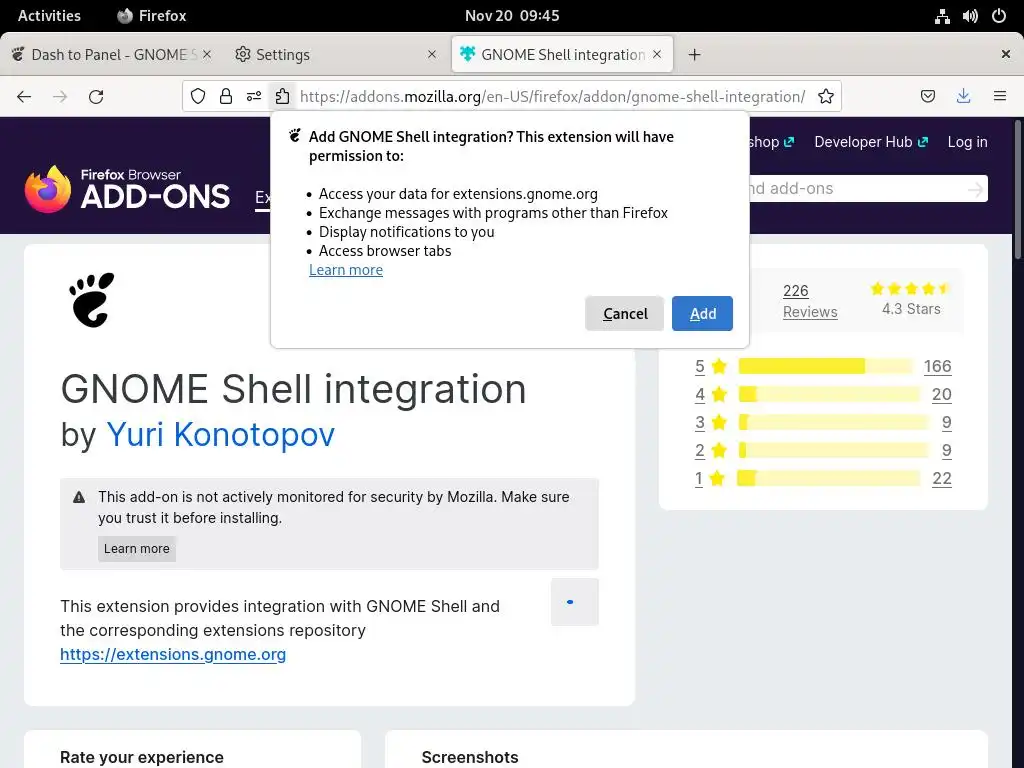The height and width of the screenshot is (768, 1024).
Task: Click the forward navigation arrow
Action: pos(60,97)
